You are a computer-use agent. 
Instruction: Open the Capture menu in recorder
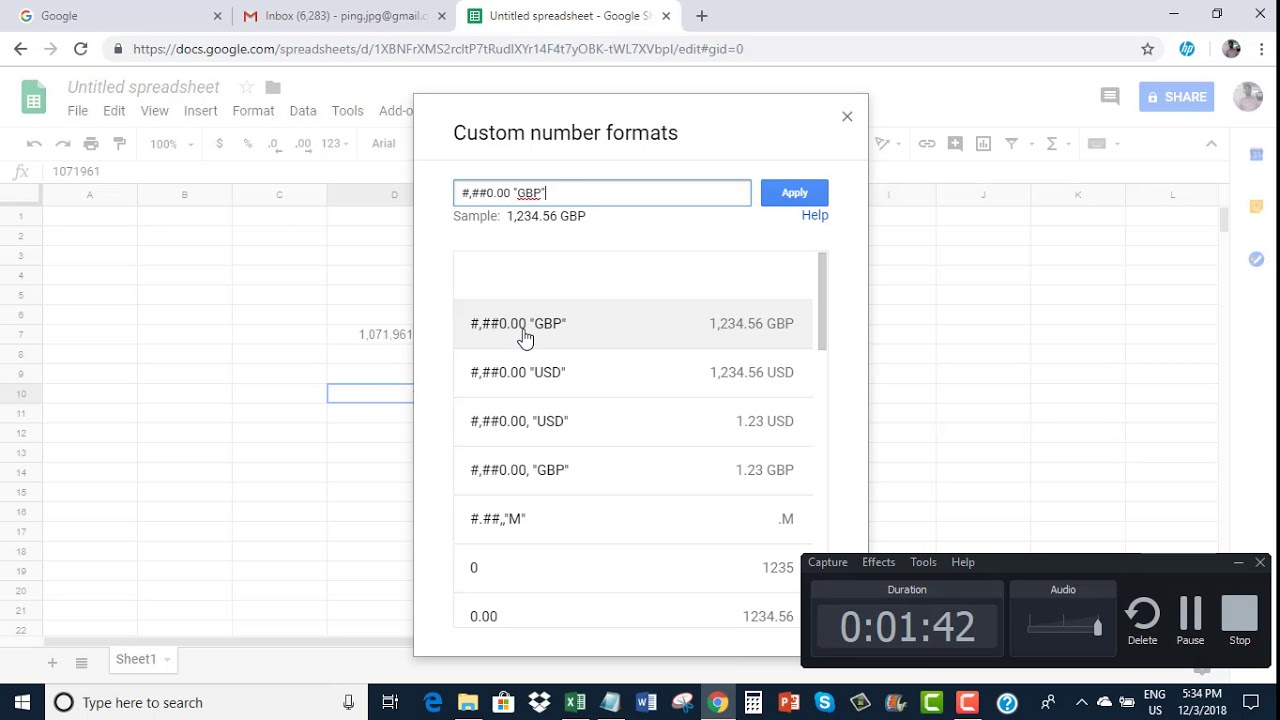click(828, 562)
